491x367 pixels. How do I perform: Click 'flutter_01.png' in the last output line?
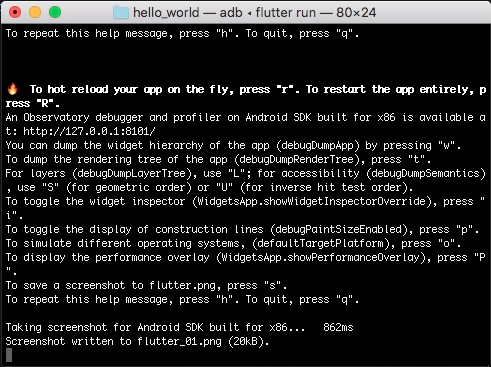coord(179,341)
